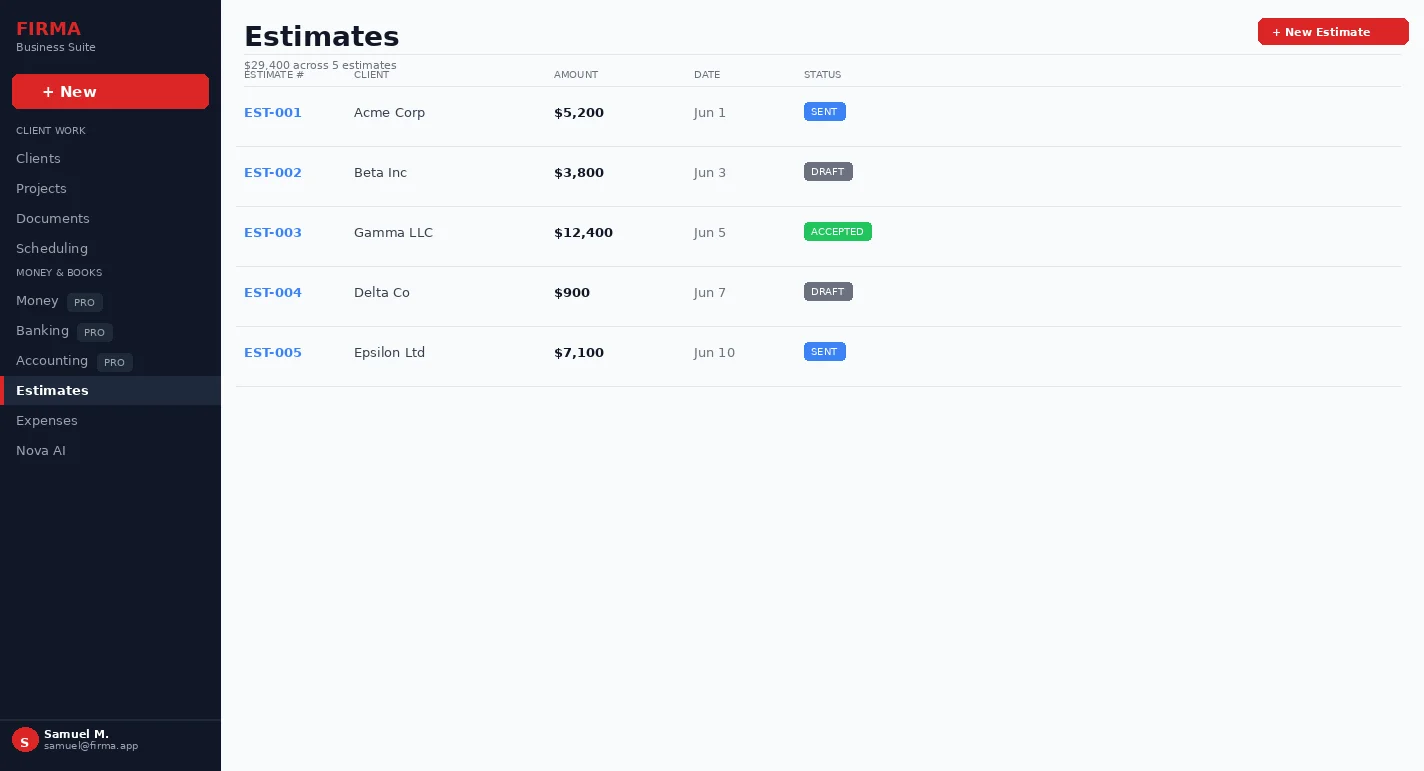Click the red + New sidebar button
Viewport: 1424px width, 771px height.
110,91
